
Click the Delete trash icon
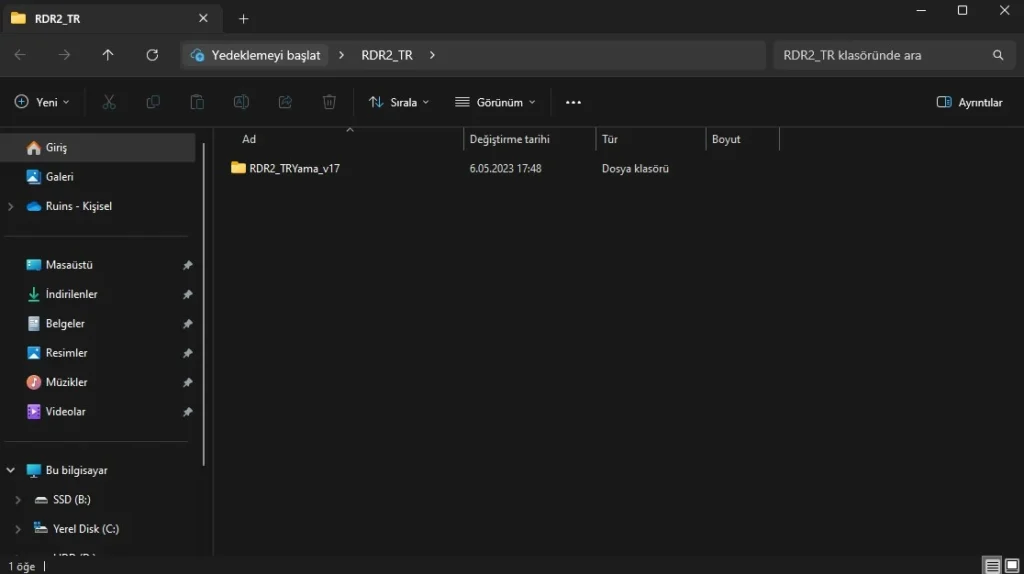329,102
